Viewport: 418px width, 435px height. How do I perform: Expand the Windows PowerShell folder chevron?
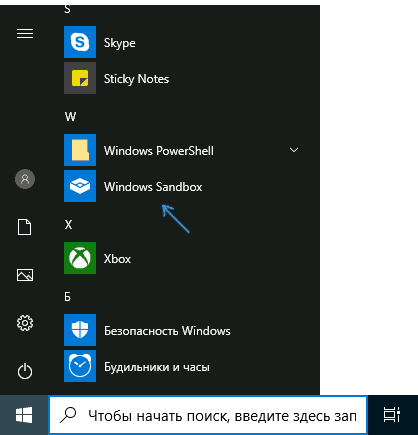294,150
